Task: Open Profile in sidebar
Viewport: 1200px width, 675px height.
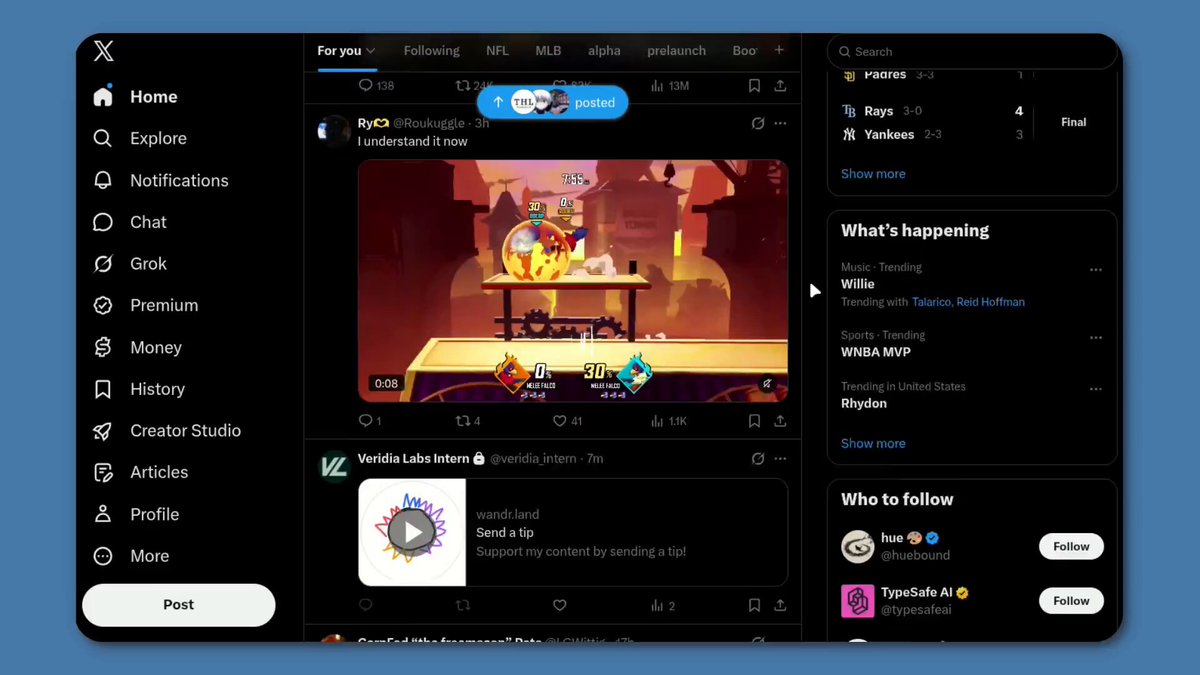Action: click(x=135, y=514)
